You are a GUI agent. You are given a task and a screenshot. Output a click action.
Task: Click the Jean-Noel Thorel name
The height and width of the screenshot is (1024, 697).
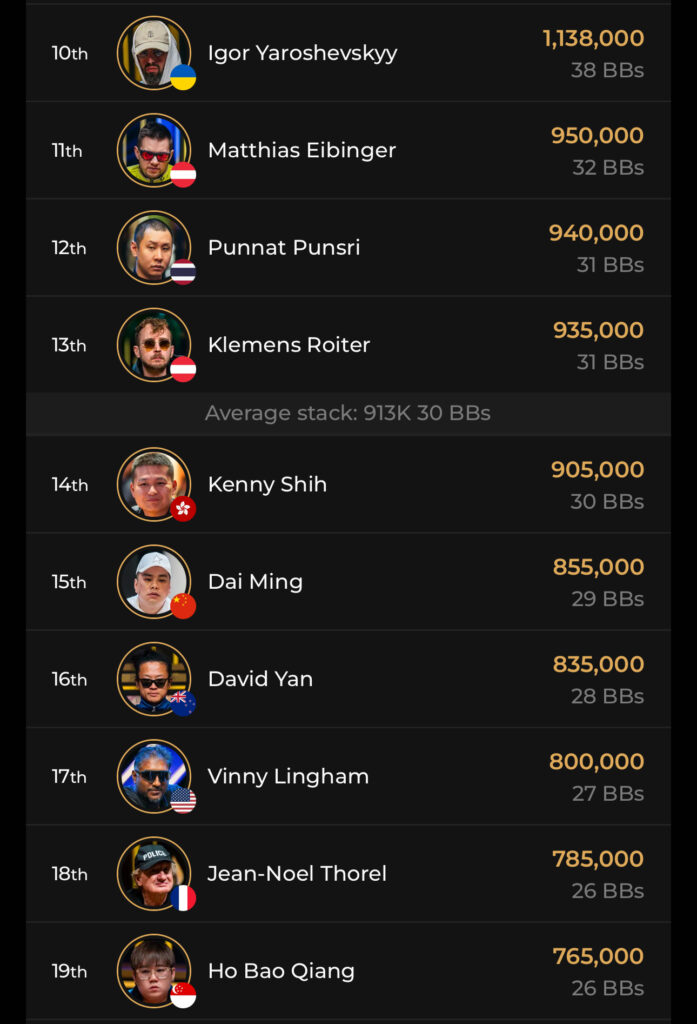point(297,873)
